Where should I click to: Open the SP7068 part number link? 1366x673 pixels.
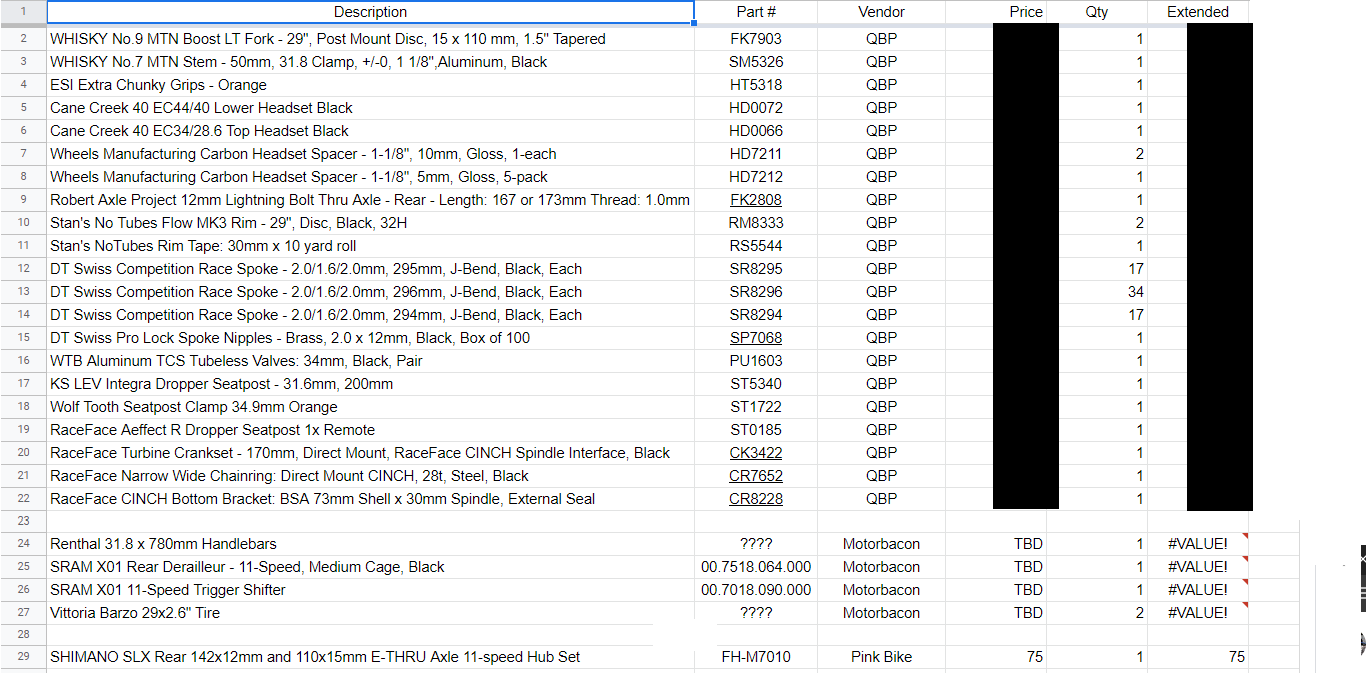coord(756,338)
